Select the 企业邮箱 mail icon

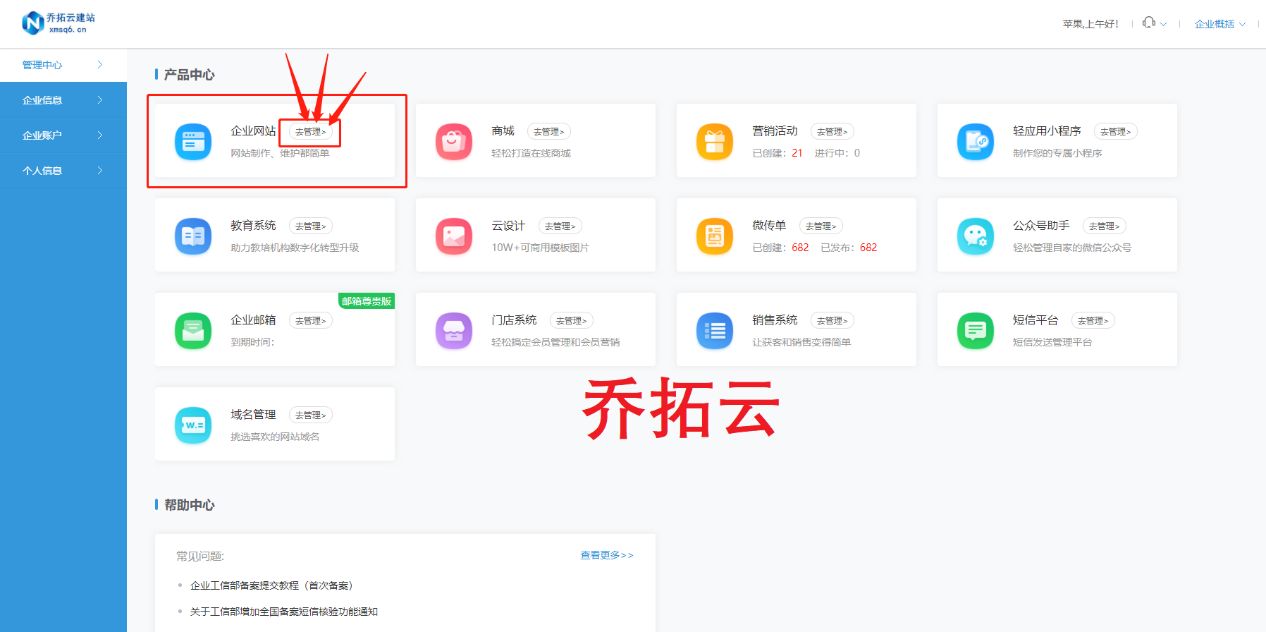coord(193,329)
